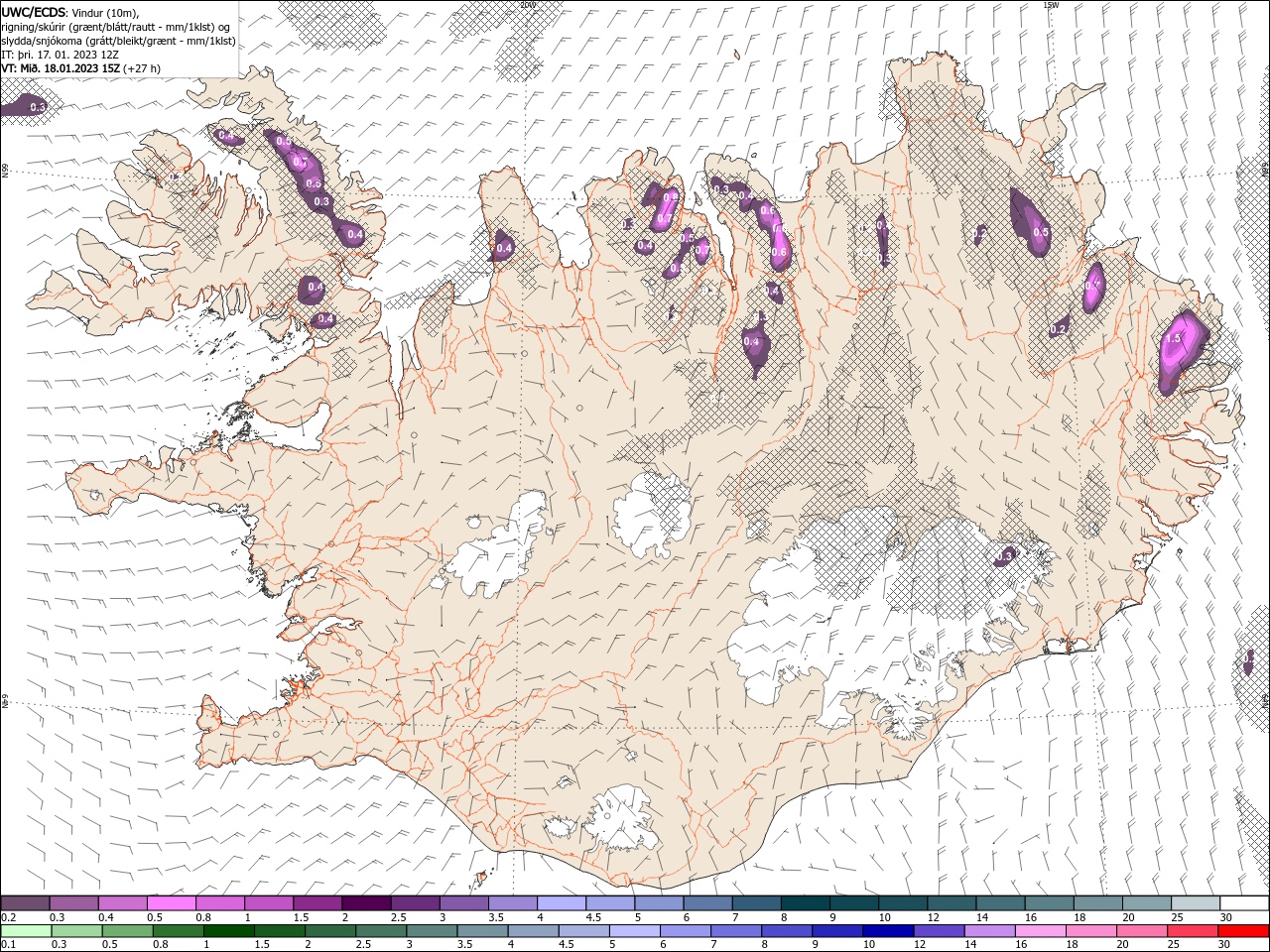This screenshot has width=1270, height=952.
Task: Click the "rigning/skúrir" legend description line
Action: point(117,27)
